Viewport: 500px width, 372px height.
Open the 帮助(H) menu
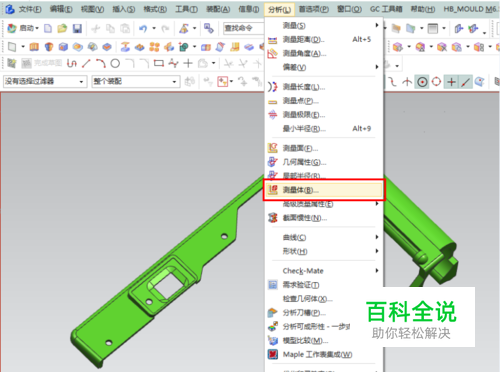coord(422,9)
